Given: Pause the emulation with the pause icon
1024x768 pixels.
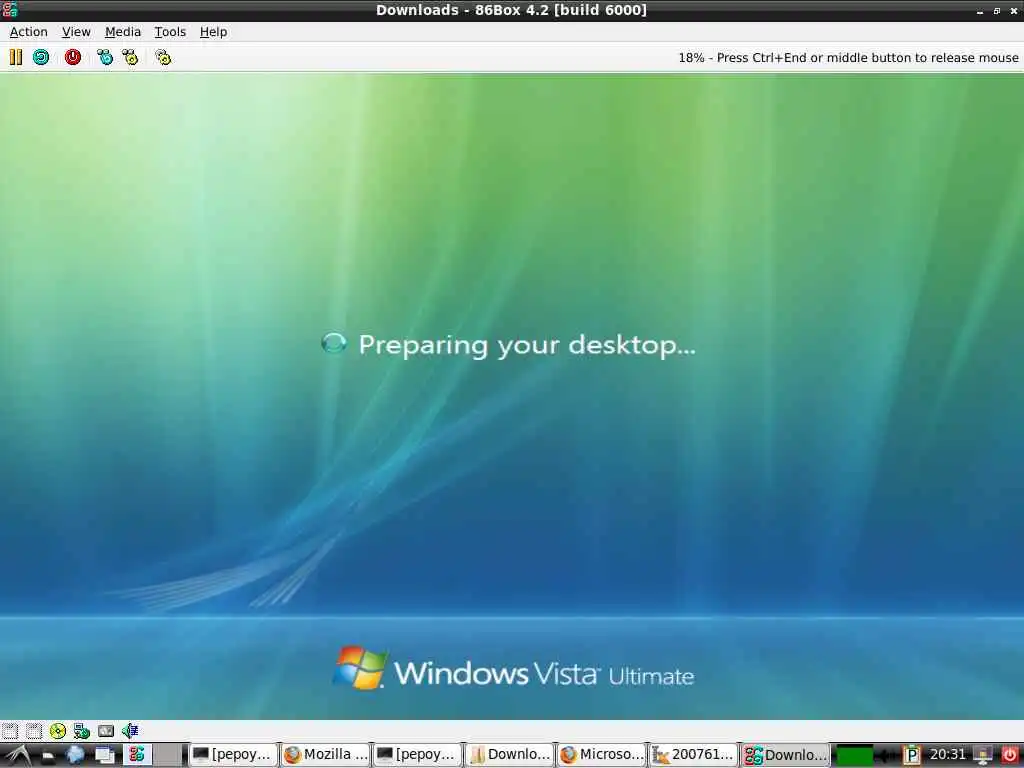Looking at the screenshot, I should (x=16, y=57).
